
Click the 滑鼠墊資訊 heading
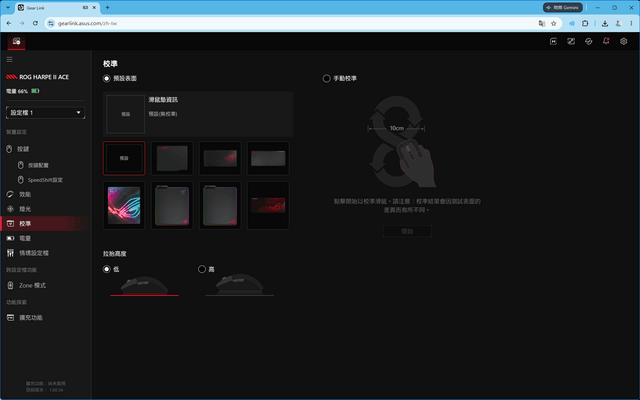163,100
